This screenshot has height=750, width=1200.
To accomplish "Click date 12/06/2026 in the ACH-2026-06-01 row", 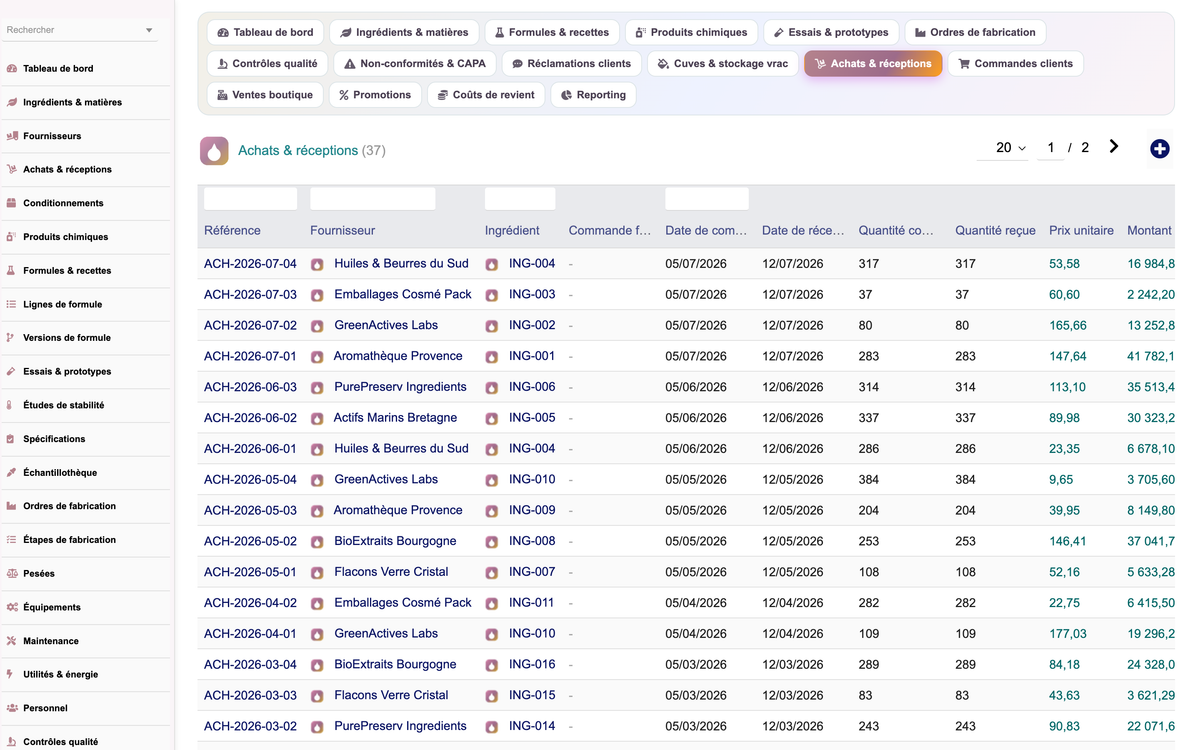I will [792, 448].
